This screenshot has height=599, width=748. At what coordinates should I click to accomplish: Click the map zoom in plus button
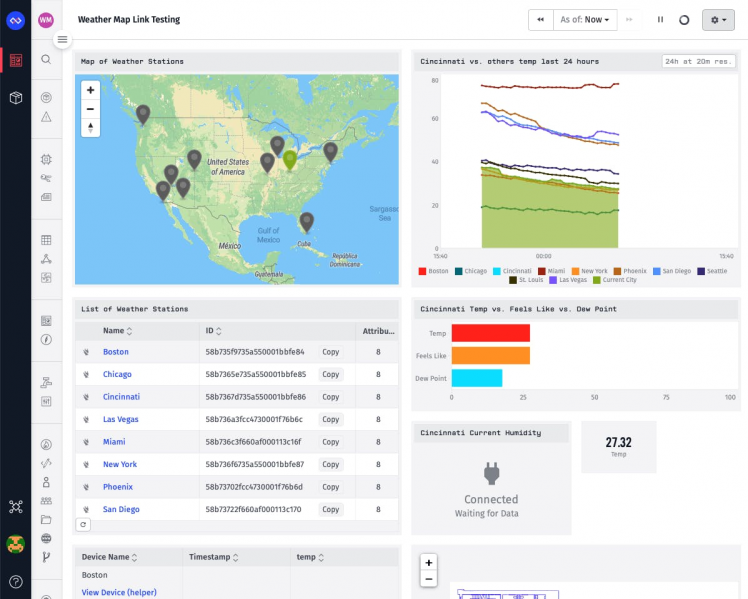91,90
